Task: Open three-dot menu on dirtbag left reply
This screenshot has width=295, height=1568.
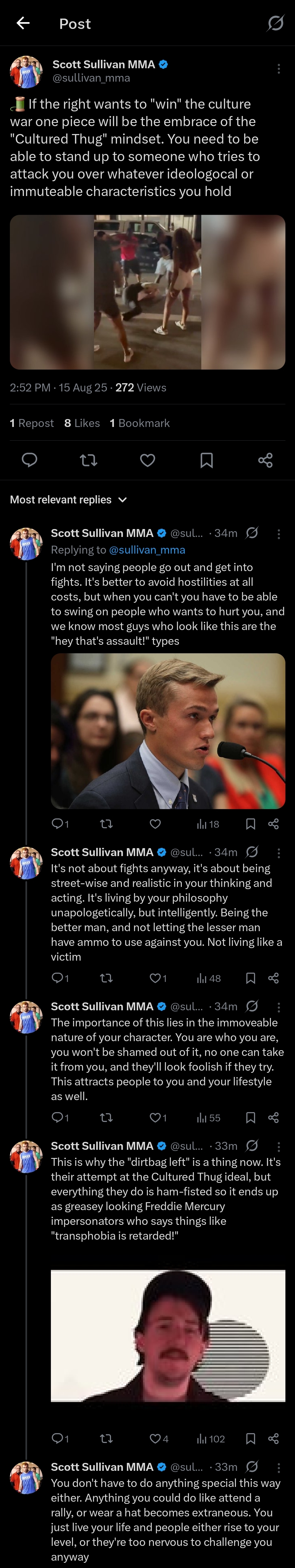Action: coord(279,1146)
